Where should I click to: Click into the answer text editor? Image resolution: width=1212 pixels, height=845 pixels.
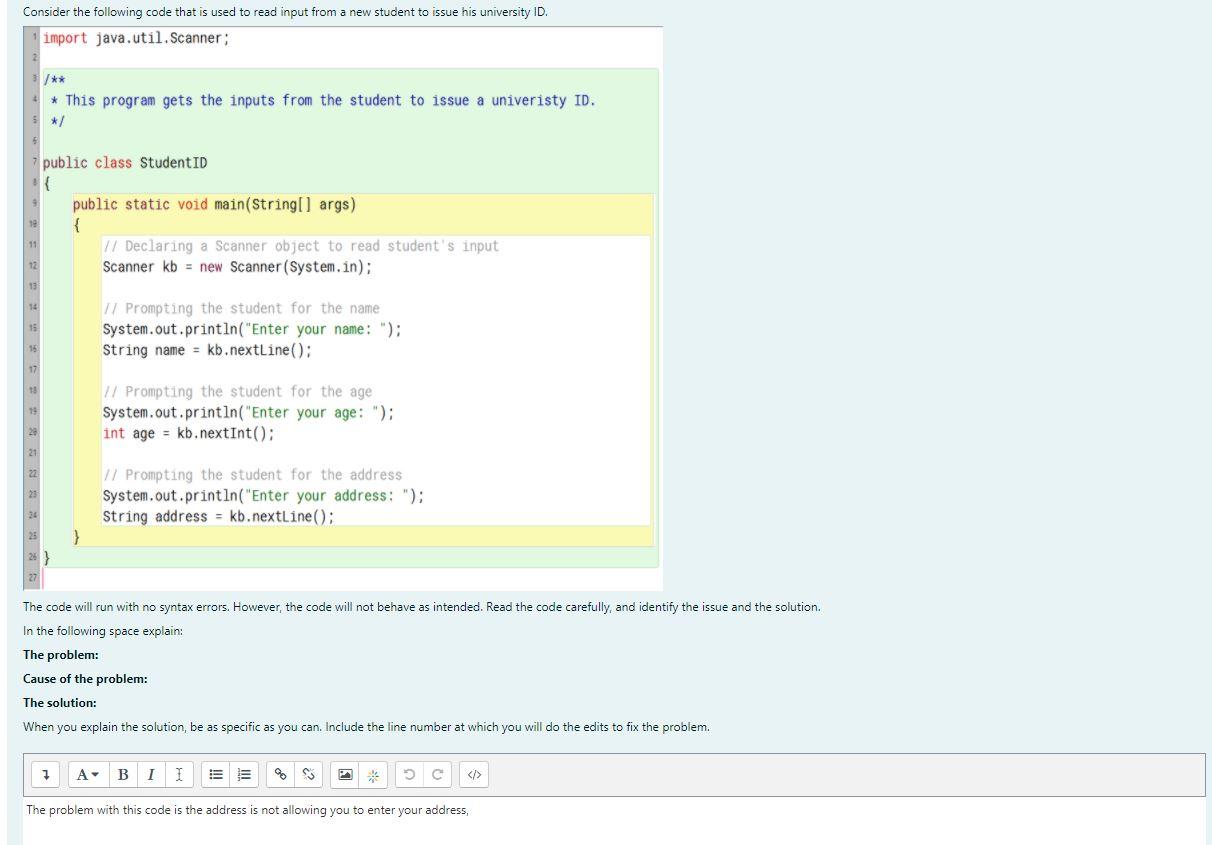coord(614,822)
